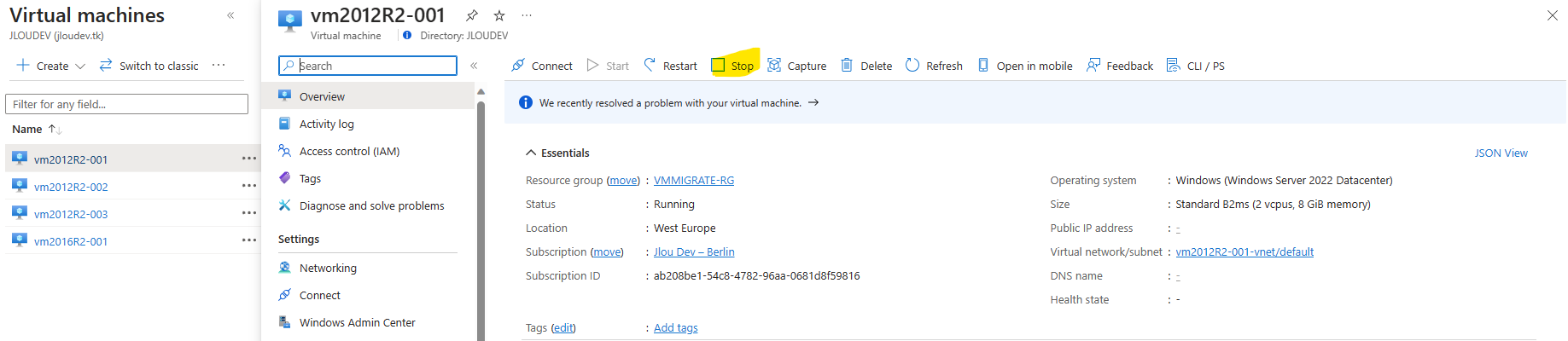Screen dimensions: 1568x341
Task: Click move link next to Subscription
Action: click(607, 251)
